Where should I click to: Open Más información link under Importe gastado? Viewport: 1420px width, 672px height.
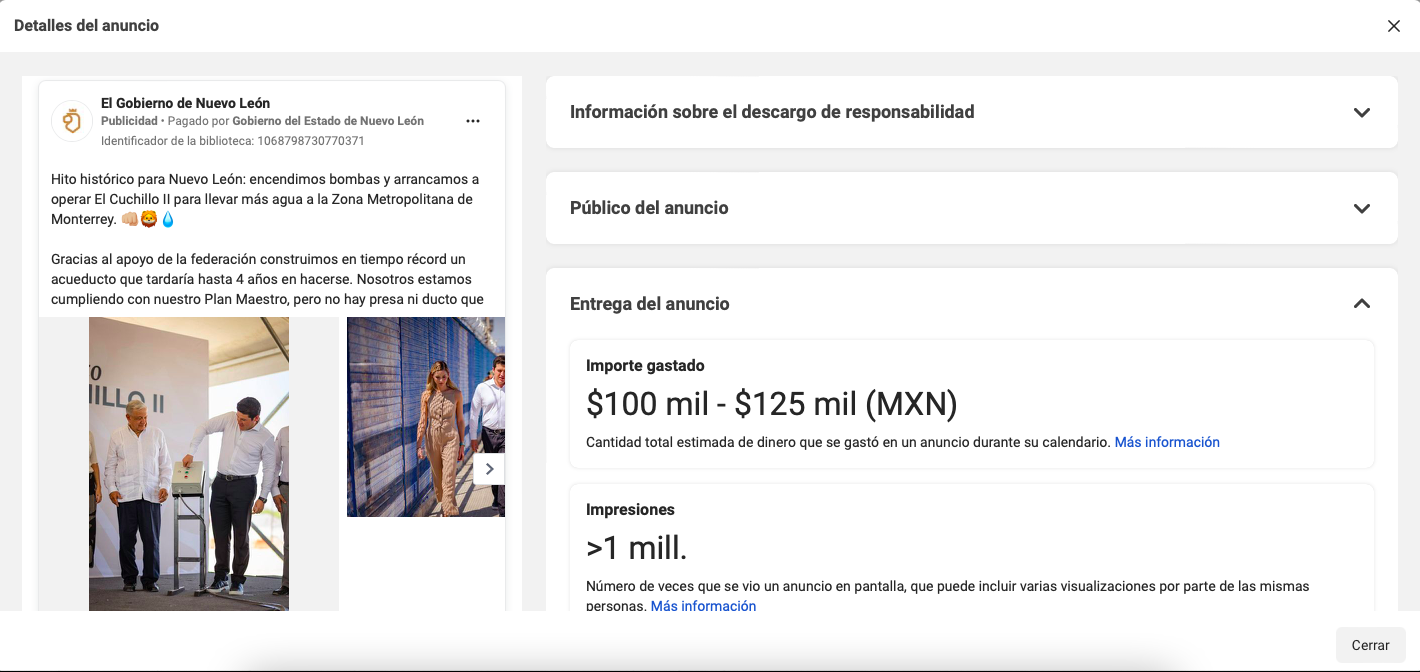(1167, 442)
